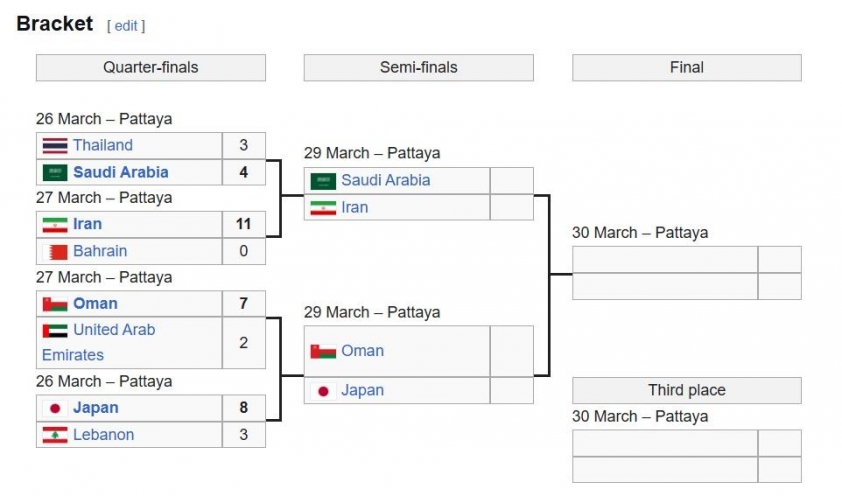842x496 pixels.
Task: Click Saudi Arabia flag in semi-finals
Action: coord(323,181)
